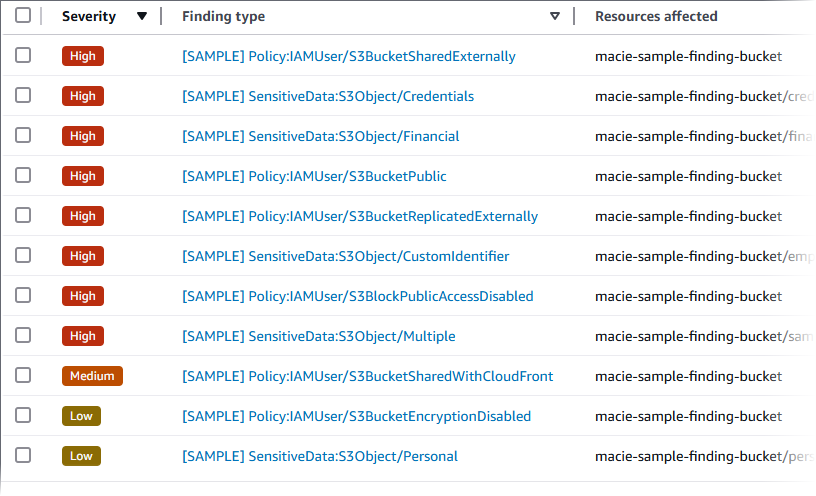816x496 pixels.
Task: Open SensitiveData:S3Object/Credentials finding
Action: pyautogui.click(x=327, y=97)
